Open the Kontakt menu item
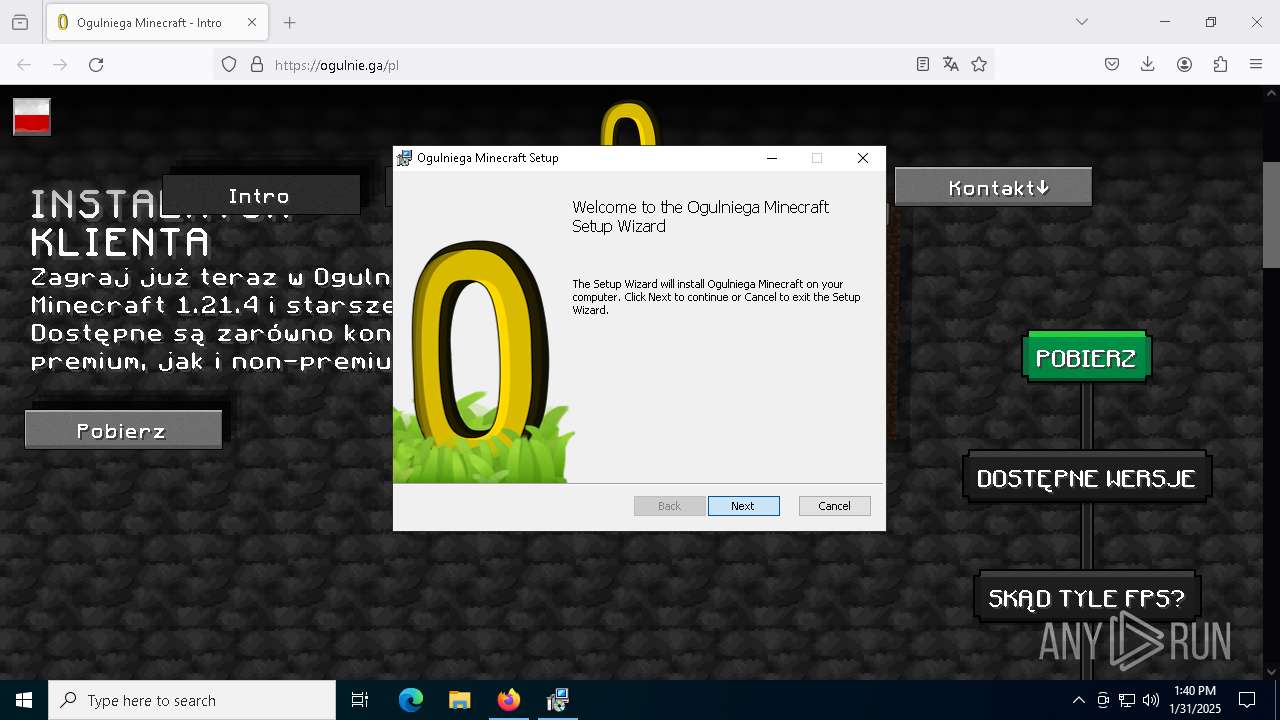 click(x=993, y=187)
